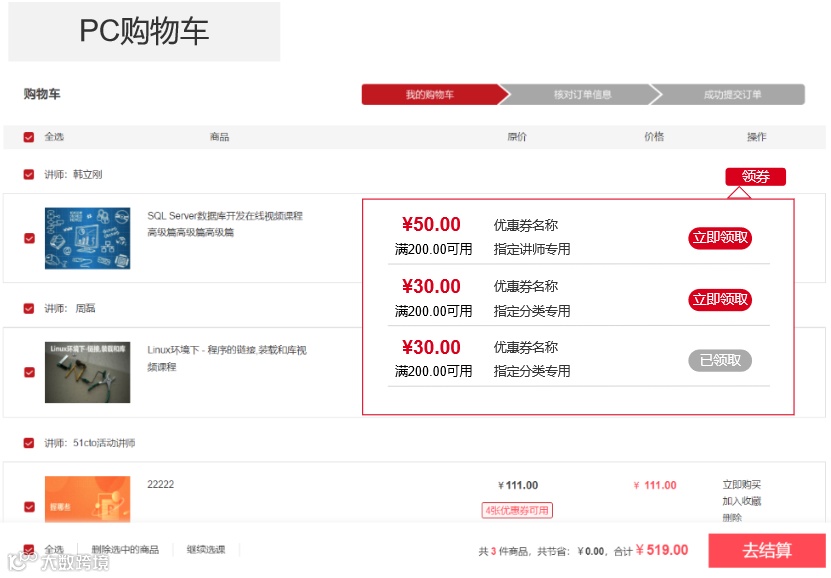Image resolution: width=831 pixels, height=578 pixels.
Task: Click the greyed 已领取 coupon button
Action: click(720, 360)
